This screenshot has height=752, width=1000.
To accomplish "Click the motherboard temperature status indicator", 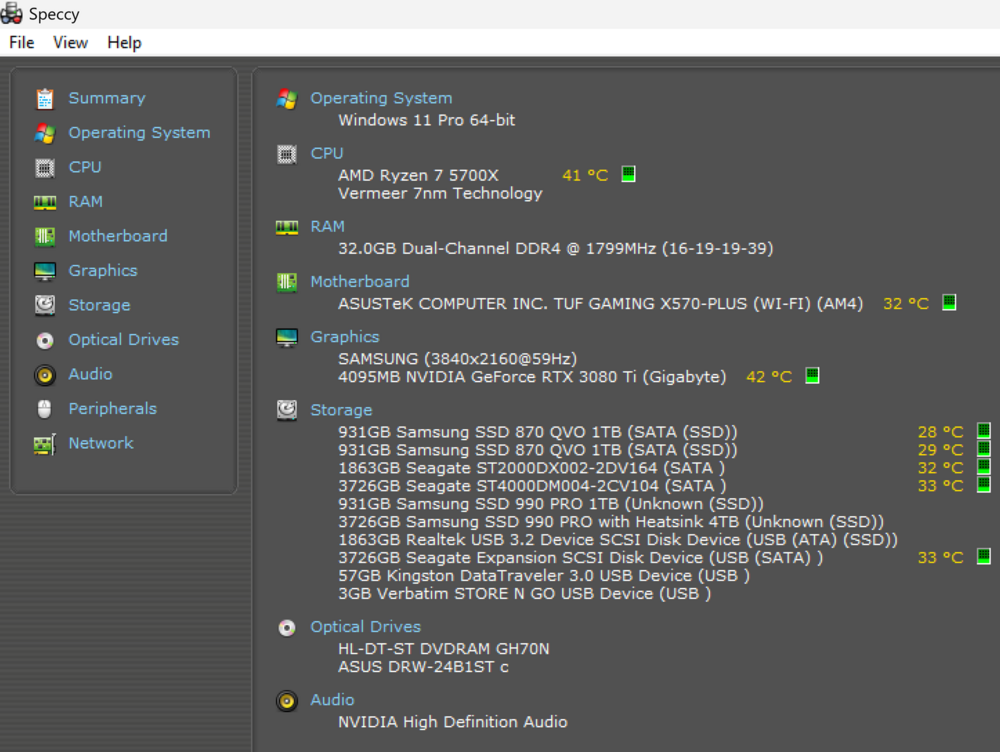I will coord(949,302).
